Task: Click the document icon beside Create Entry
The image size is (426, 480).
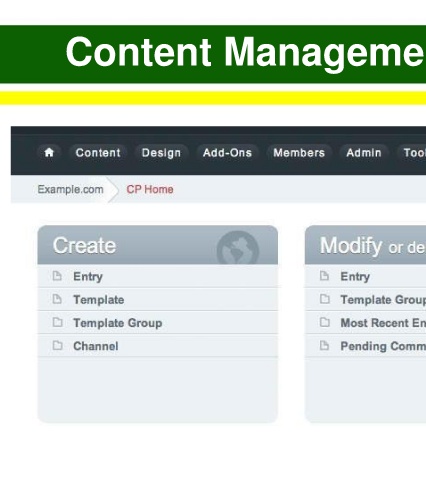Action: 57,276
